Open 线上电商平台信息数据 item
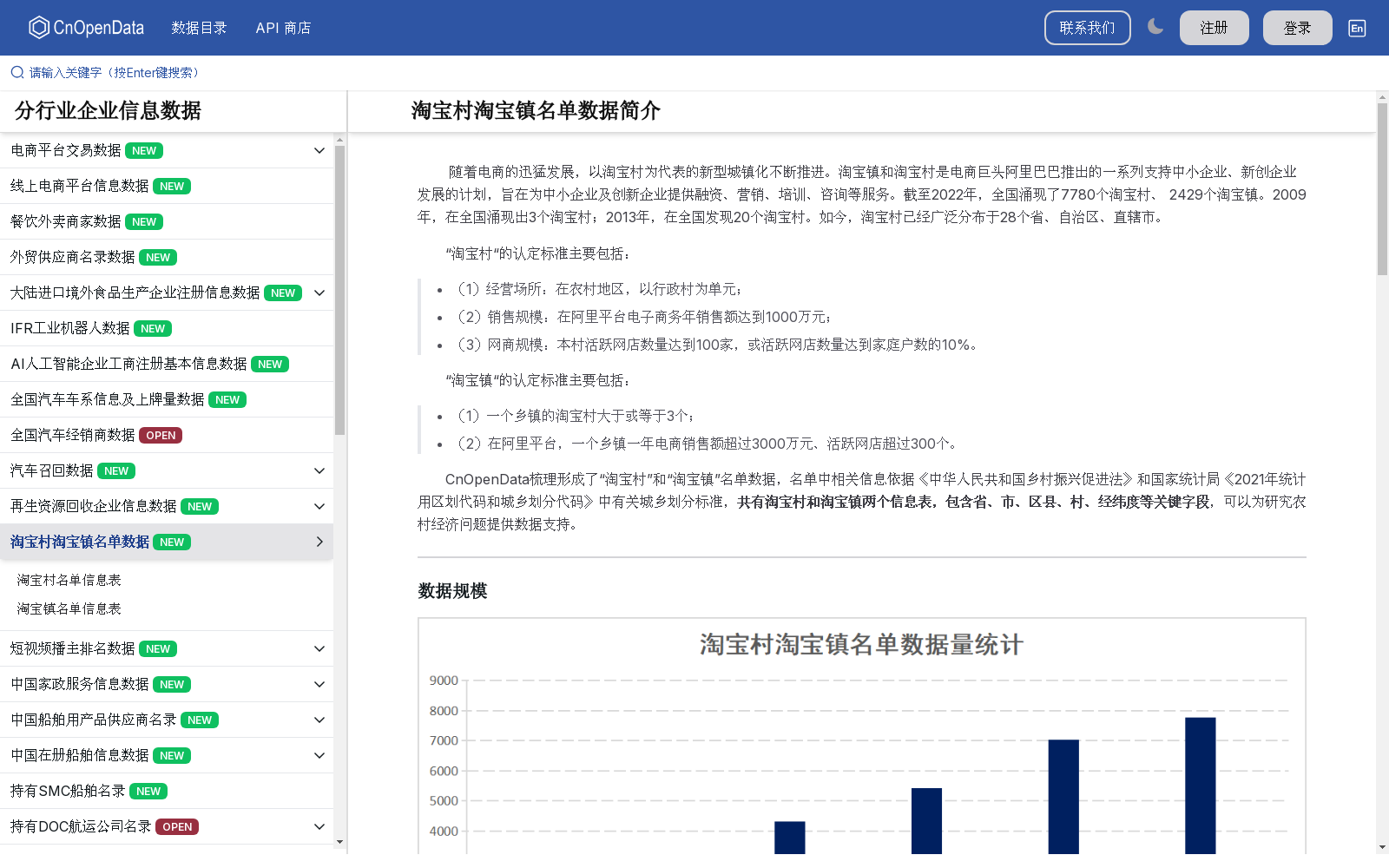Viewport: 1389px width, 868px height. [x=167, y=186]
